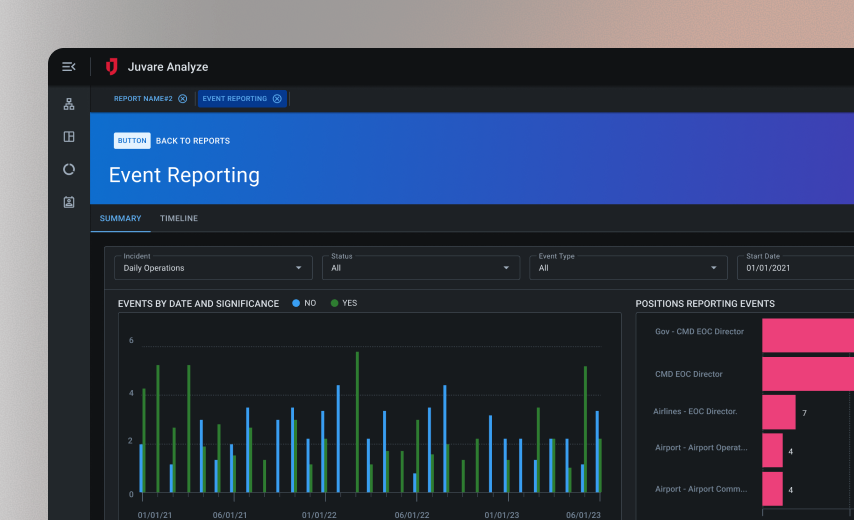Open the dashboard layout sidebar icon
This screenshot has width=854, height=520.
[69, 137]
